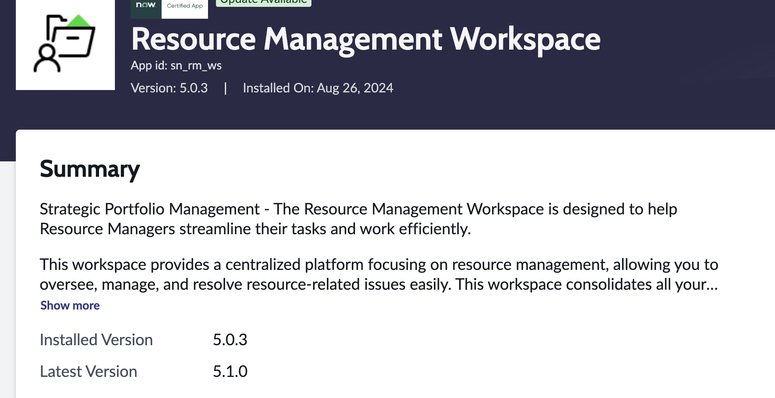Click the Strategic Portfolio Management paragraph

click(x=358, y=219)
